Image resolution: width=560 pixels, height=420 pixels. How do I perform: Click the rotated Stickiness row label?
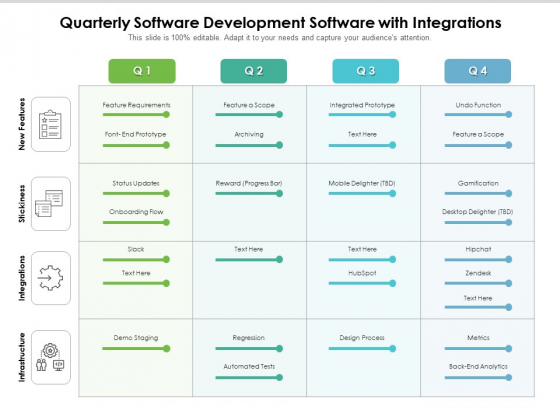pyautogui.click(x=22, y=204)
